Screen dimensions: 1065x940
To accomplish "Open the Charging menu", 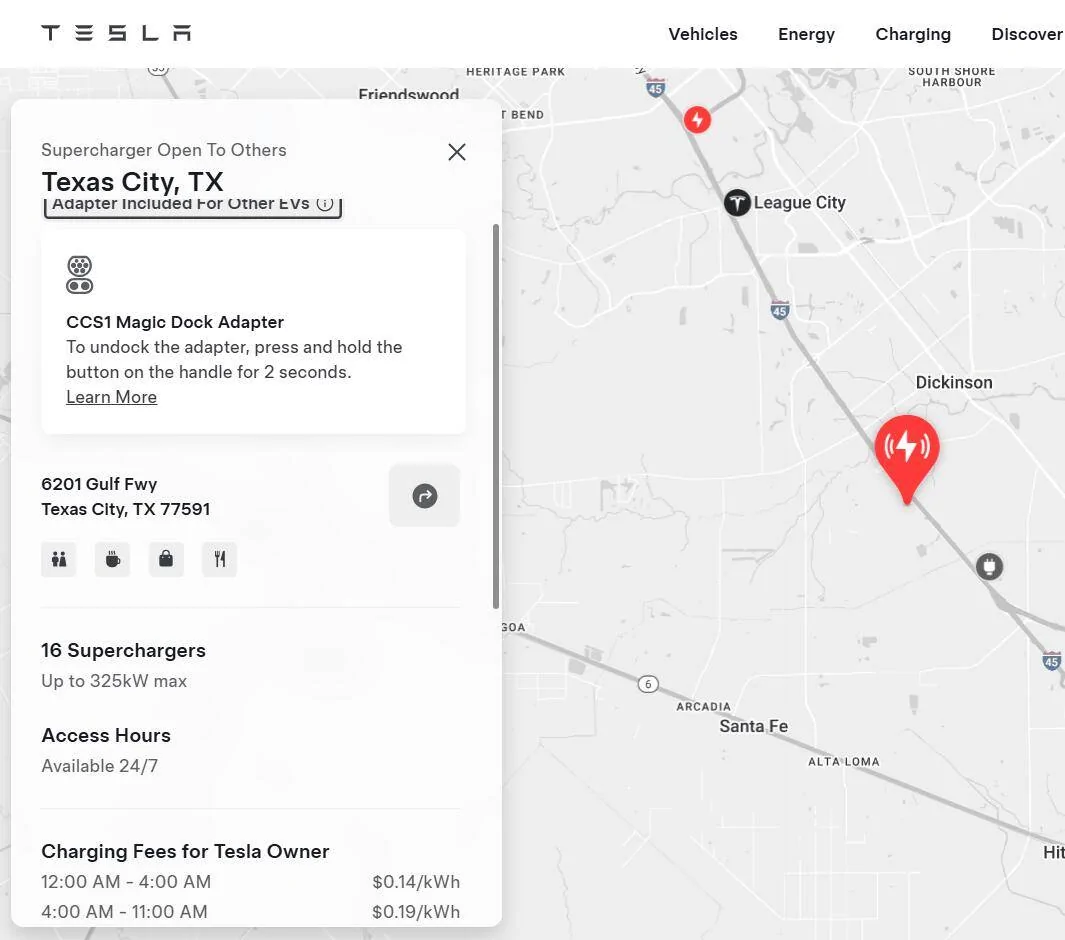I will (913, 34).
